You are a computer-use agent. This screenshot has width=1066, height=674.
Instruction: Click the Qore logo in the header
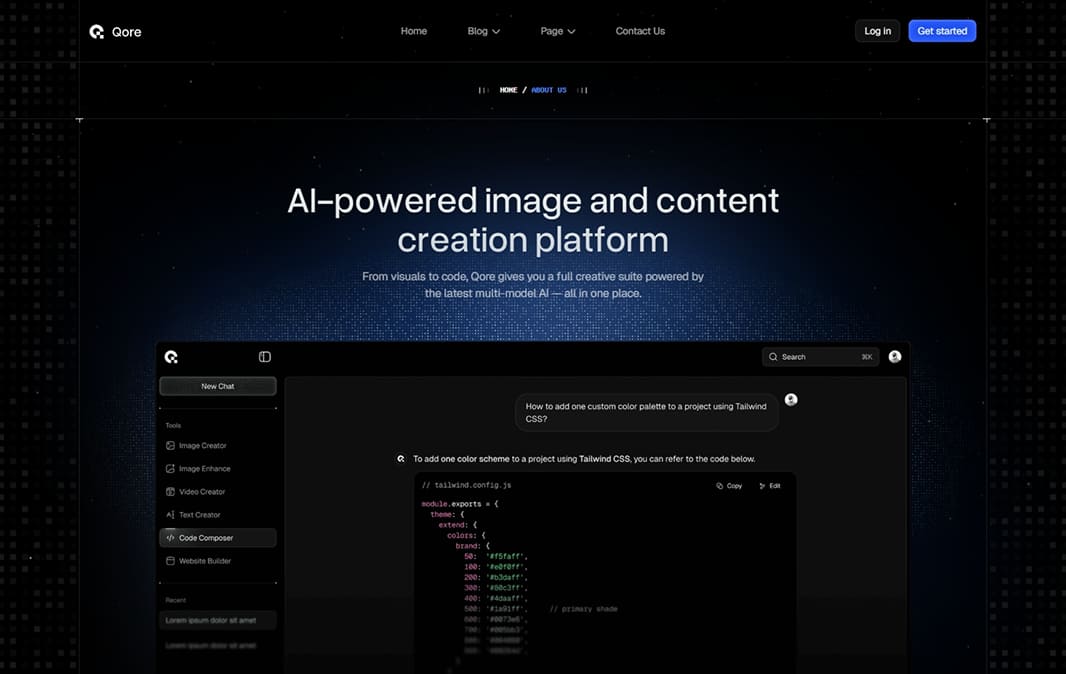(114, 31)
